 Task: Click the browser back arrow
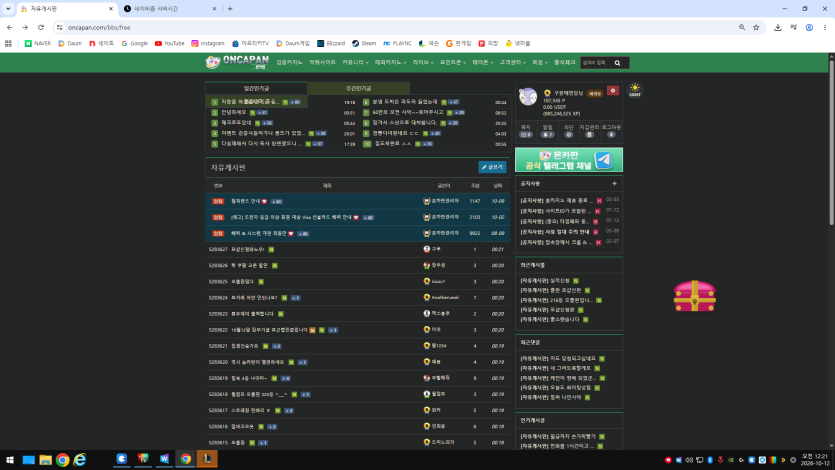click(10, 27)
